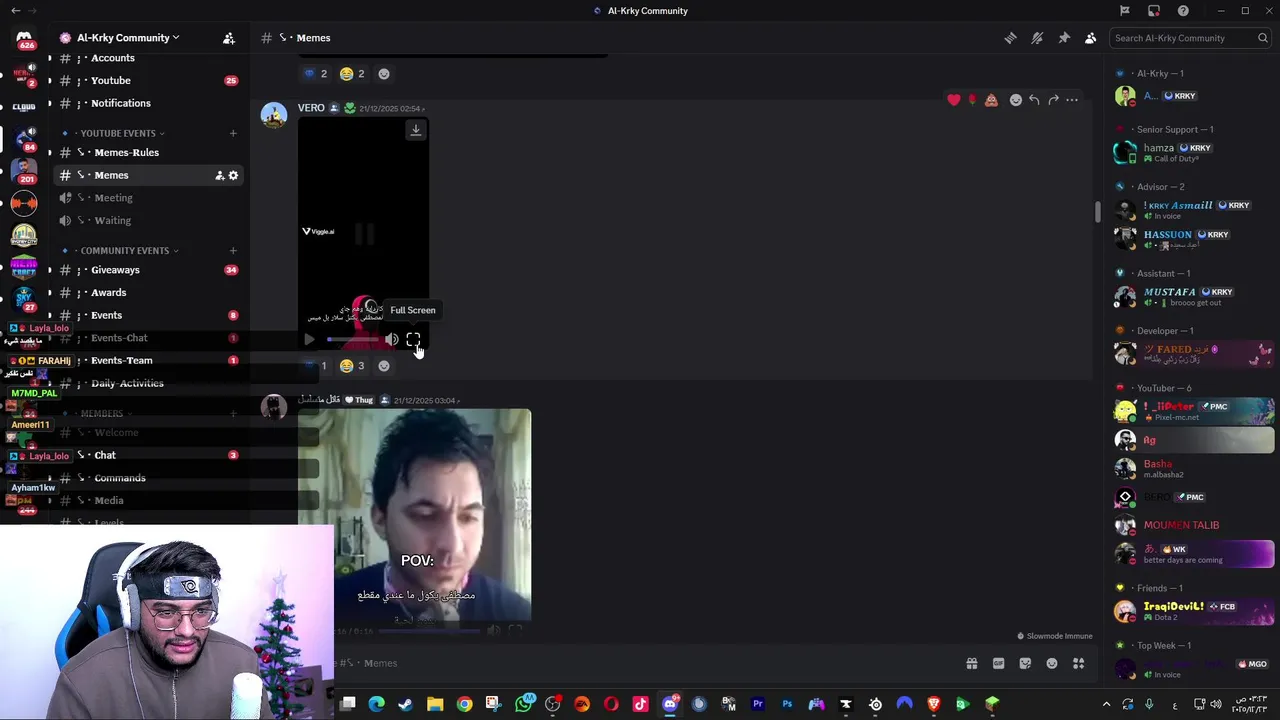
Task: Open sticker picker in message bar
Action: [1025, 663]
